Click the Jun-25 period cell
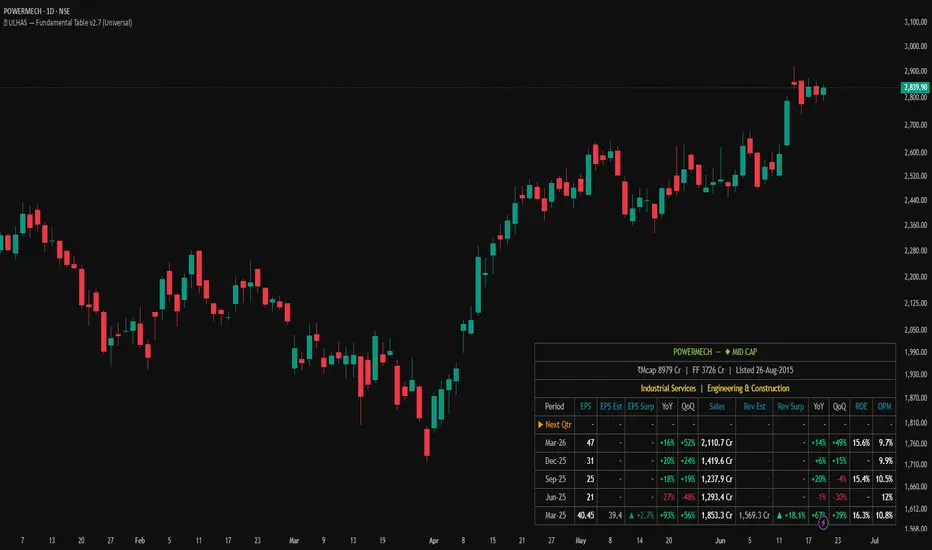This screenshot has height=550, width=932. (x=555, y=497)
